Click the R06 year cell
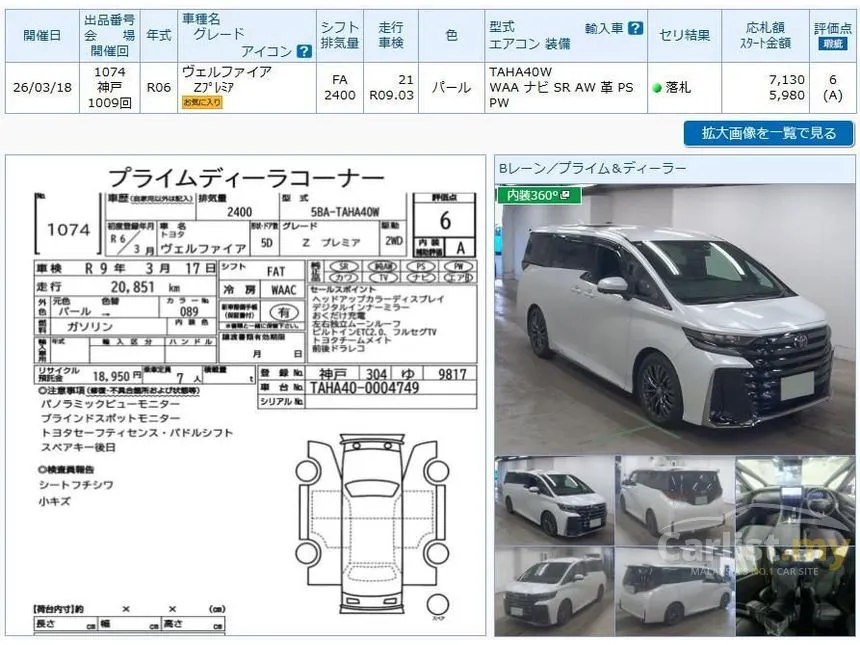This screenshot has width=860, height=645. [159, 88]
